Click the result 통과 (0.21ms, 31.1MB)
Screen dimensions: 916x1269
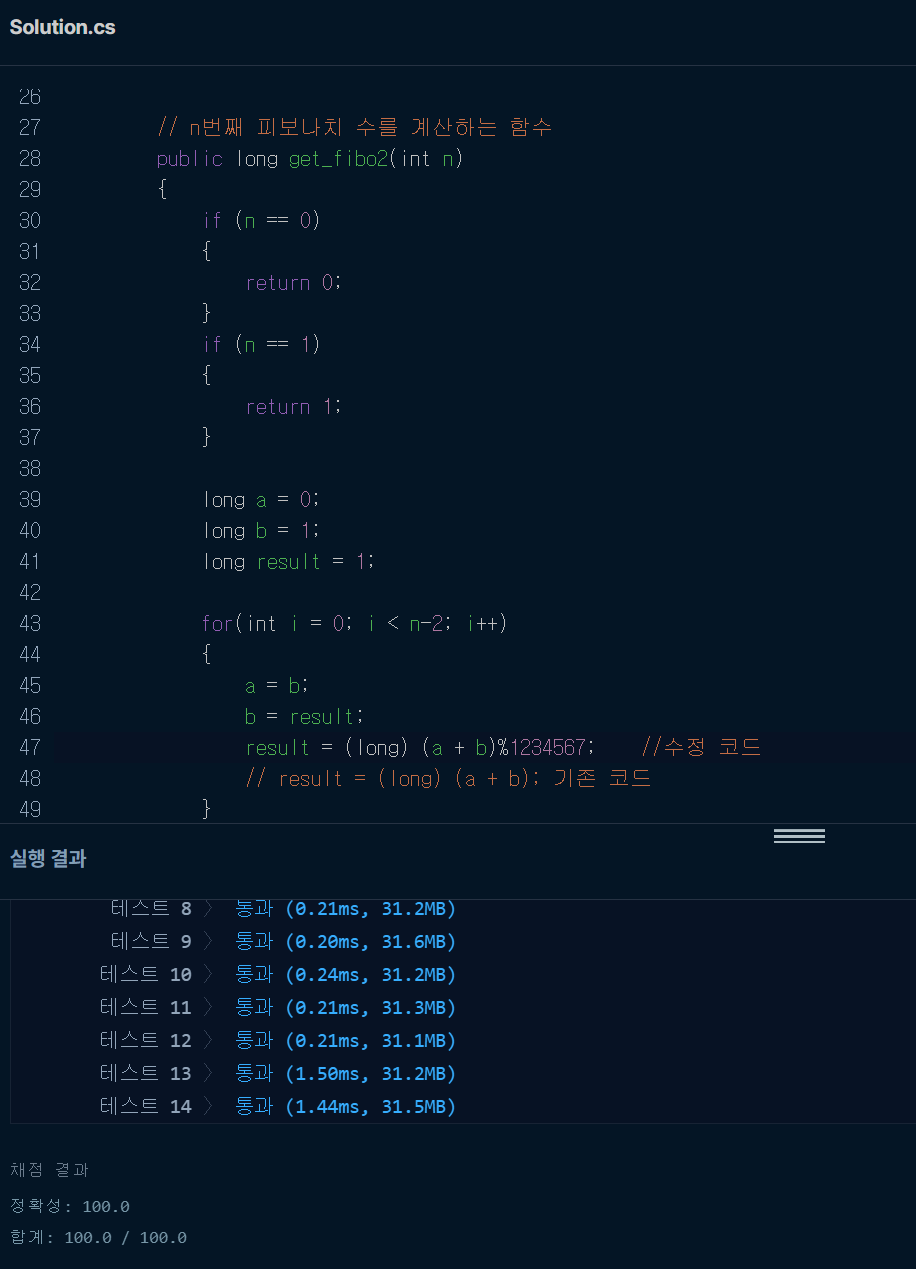coord(346,1041)
